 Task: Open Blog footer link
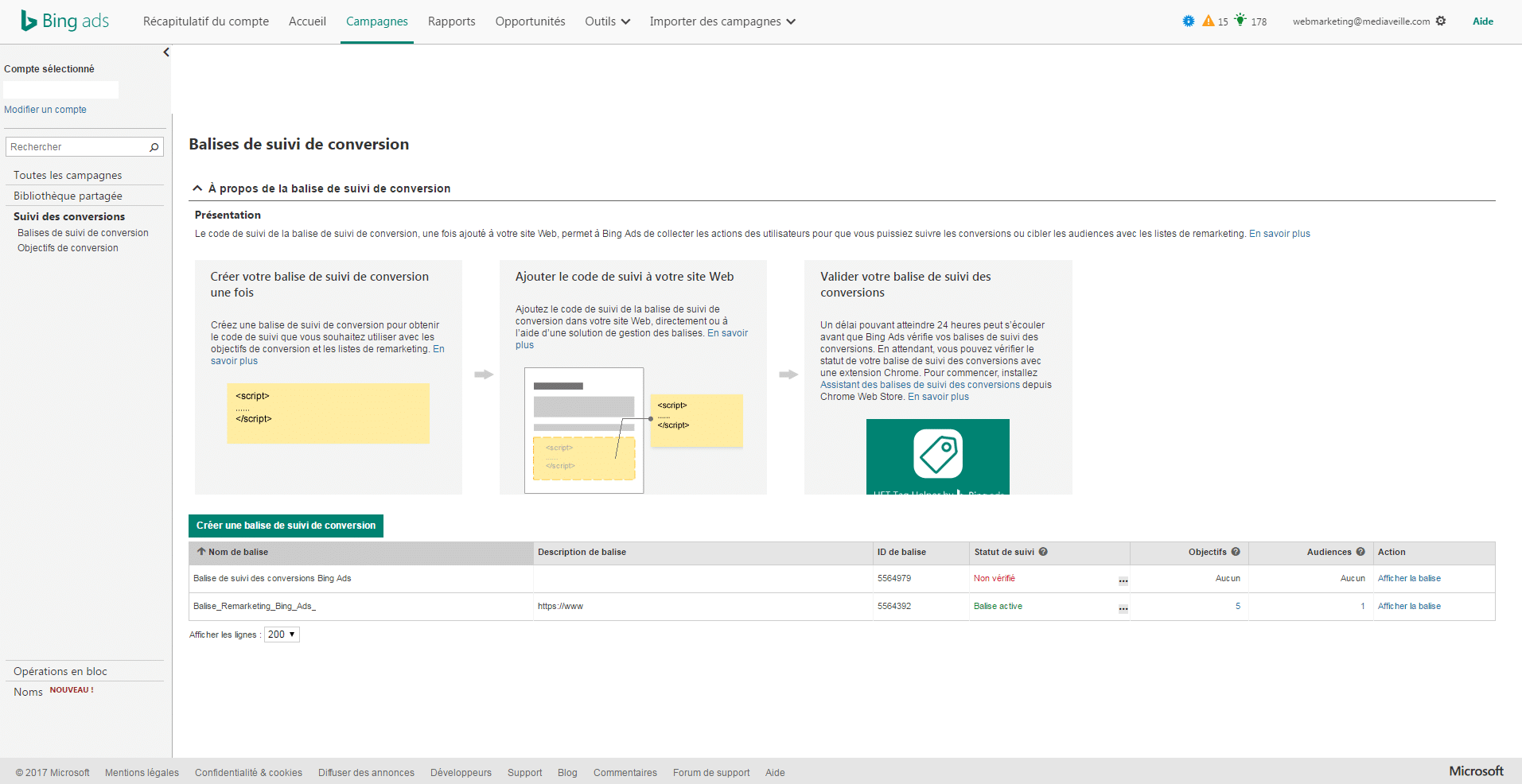pos(567,773)
